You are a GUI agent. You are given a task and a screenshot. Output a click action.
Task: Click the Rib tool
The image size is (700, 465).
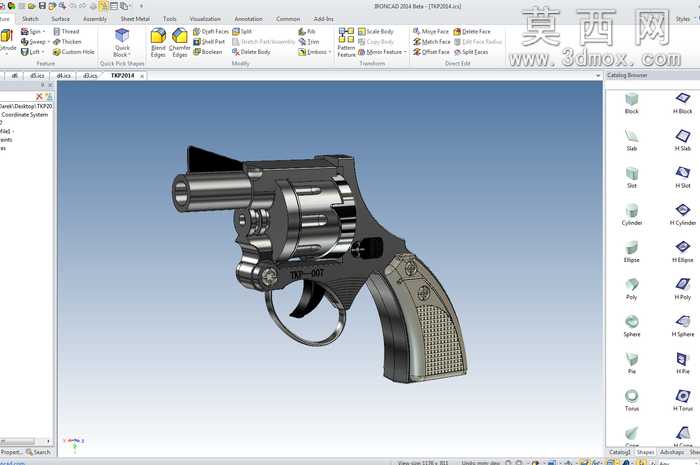point(307,31)
